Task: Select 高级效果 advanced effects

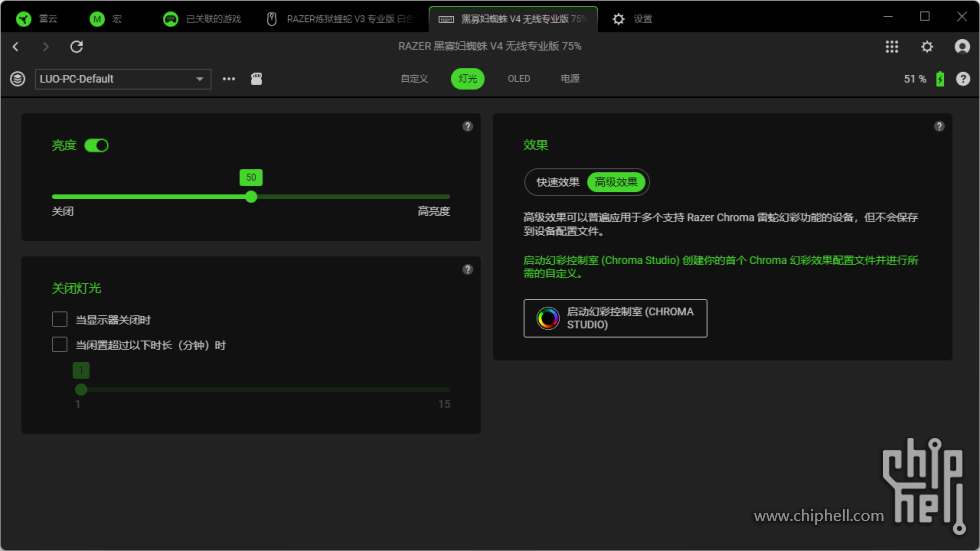Action: 616,182
